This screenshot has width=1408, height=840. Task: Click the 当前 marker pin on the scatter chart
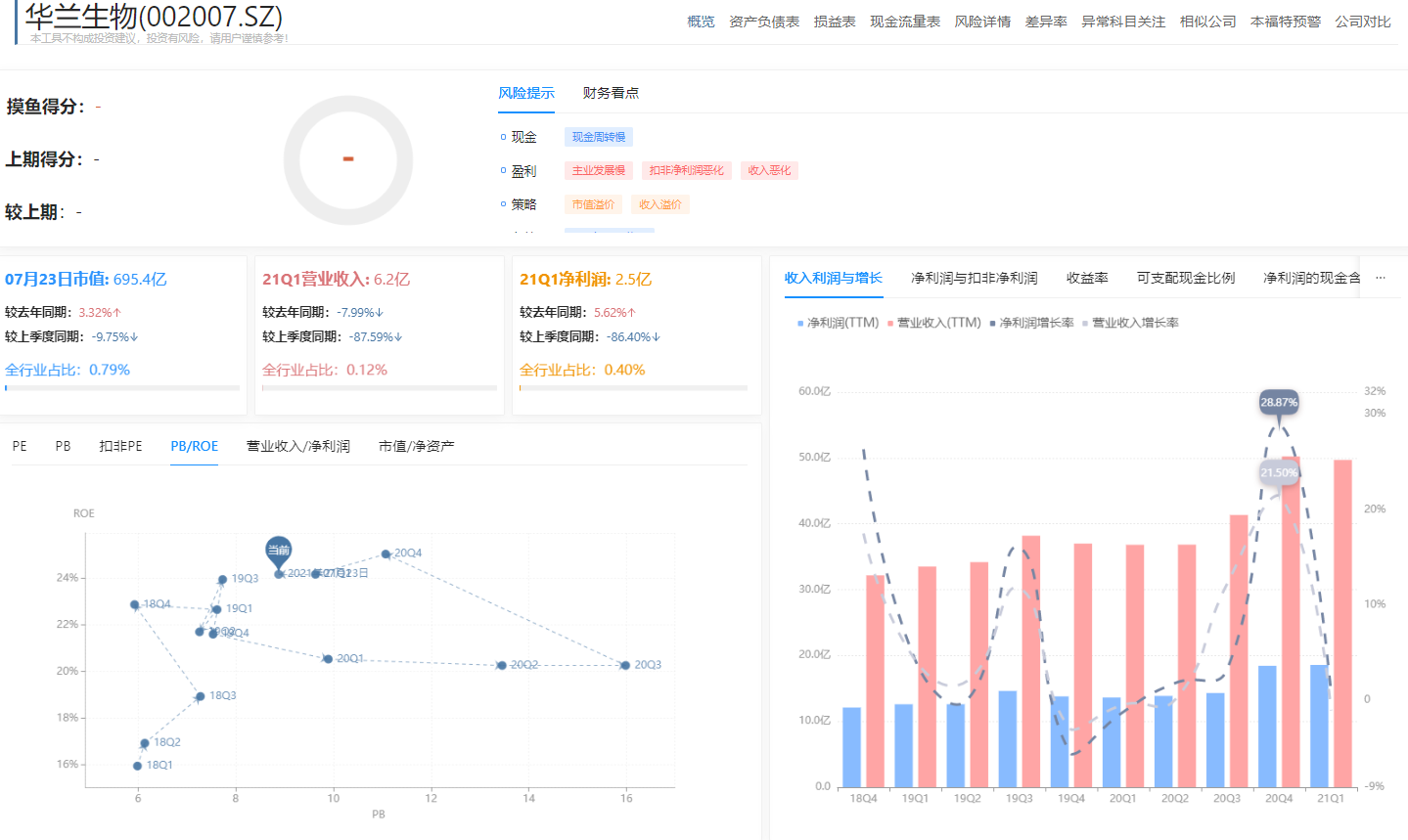279,552
